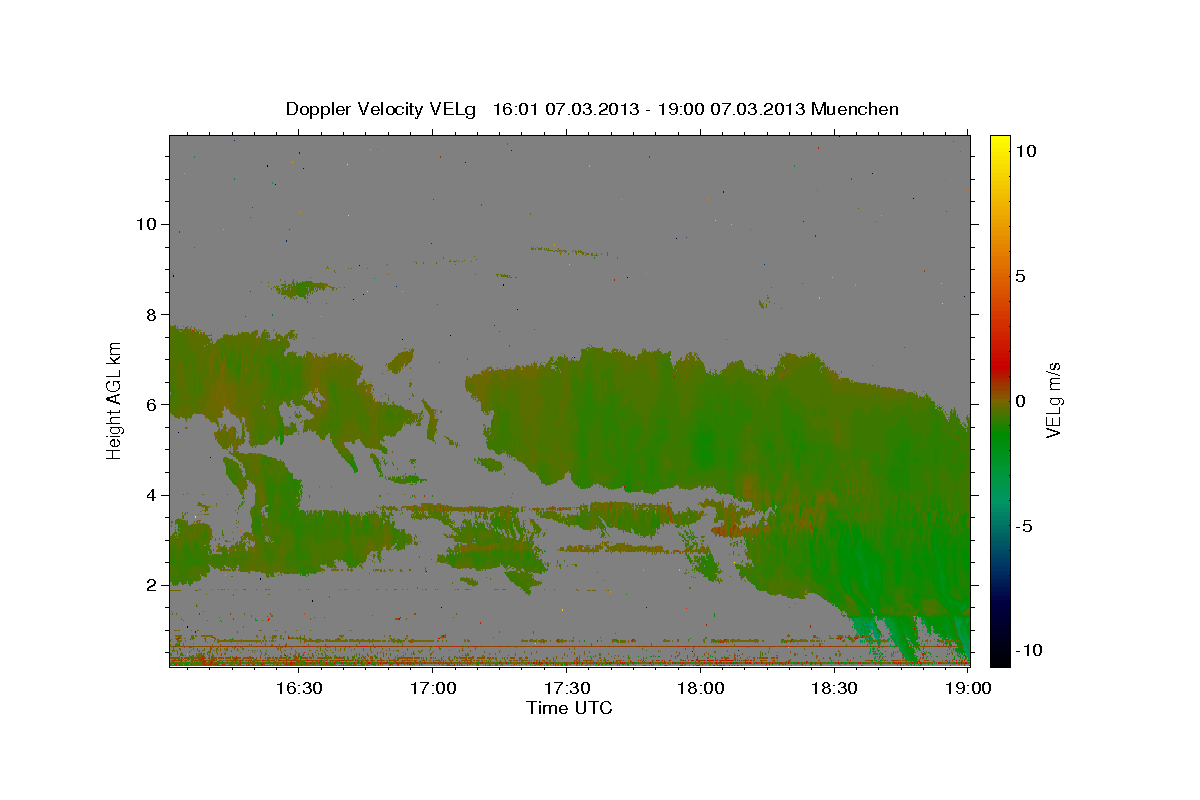Click the yellow top of the colorbar

[x=999, y=145]
